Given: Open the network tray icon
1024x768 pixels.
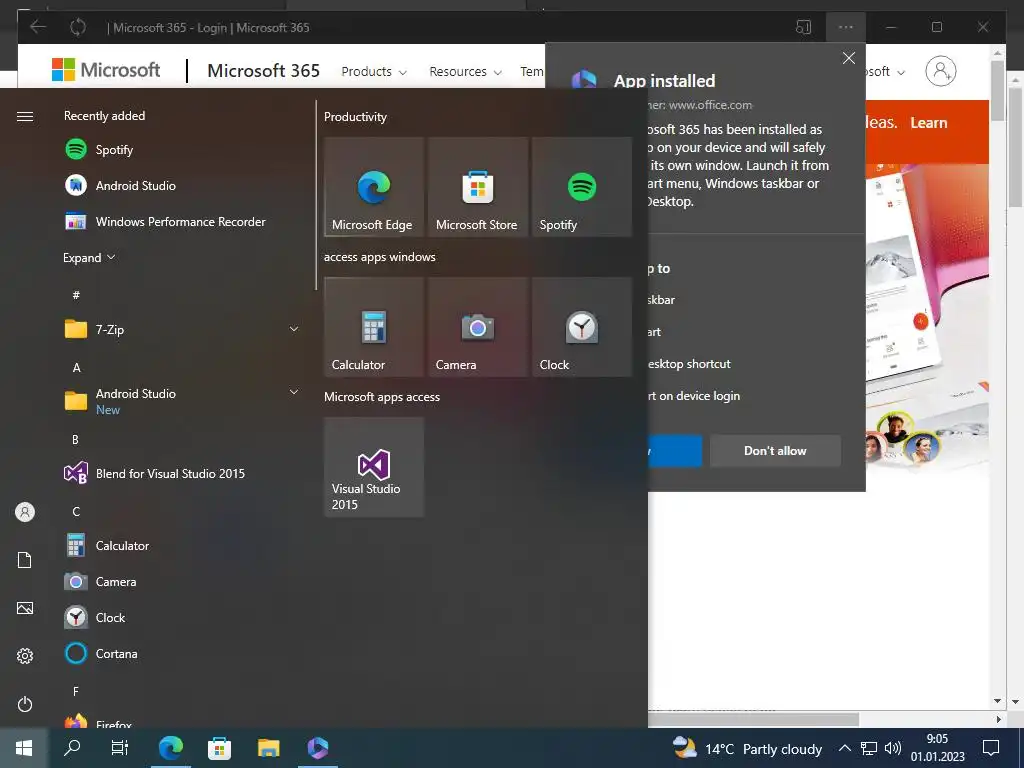Looking at the screenshot, I should click(869, 748).
